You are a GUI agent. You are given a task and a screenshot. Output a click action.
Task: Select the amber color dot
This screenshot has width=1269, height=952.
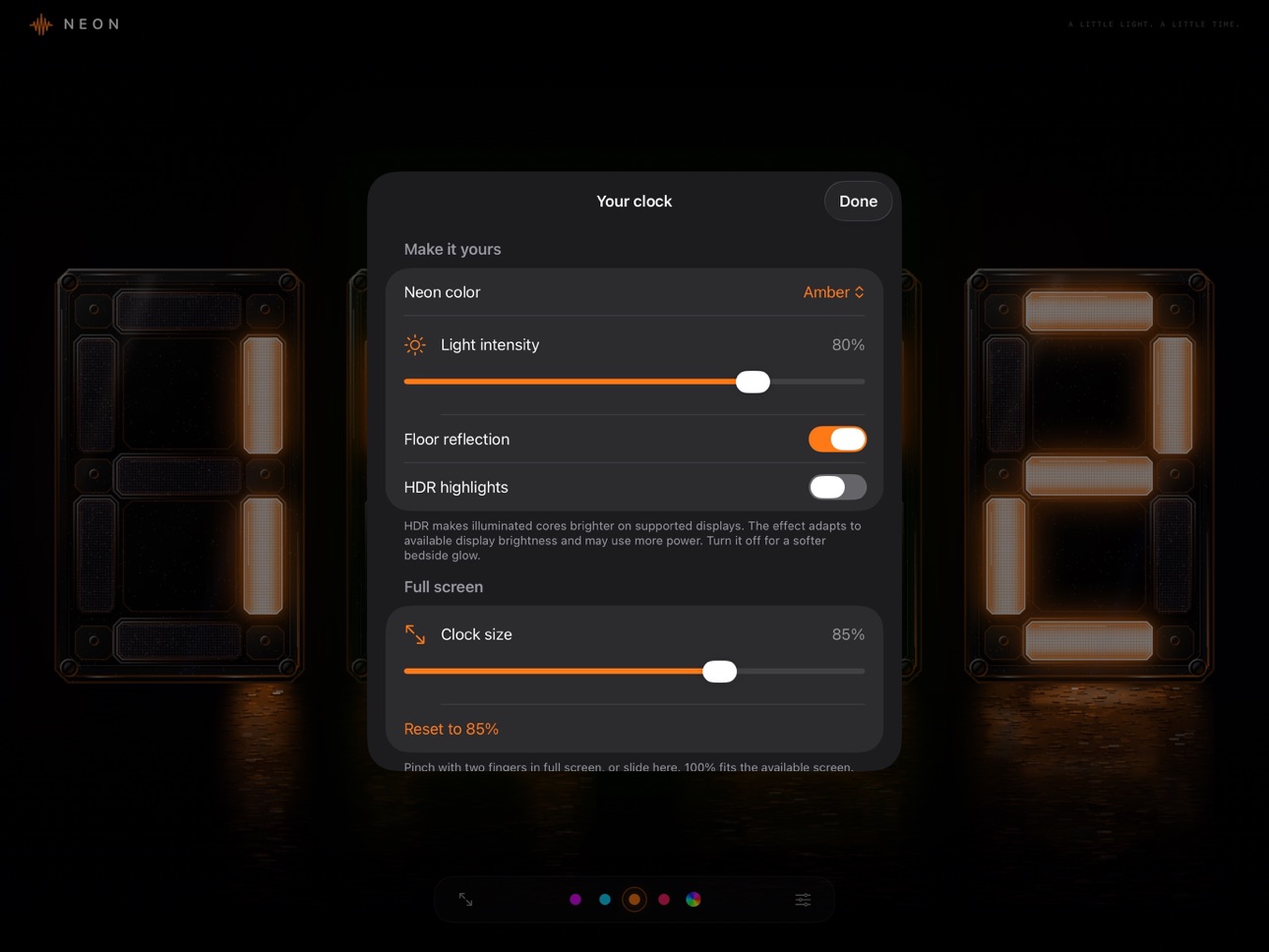pyautogui.click(x=634, y=899)
